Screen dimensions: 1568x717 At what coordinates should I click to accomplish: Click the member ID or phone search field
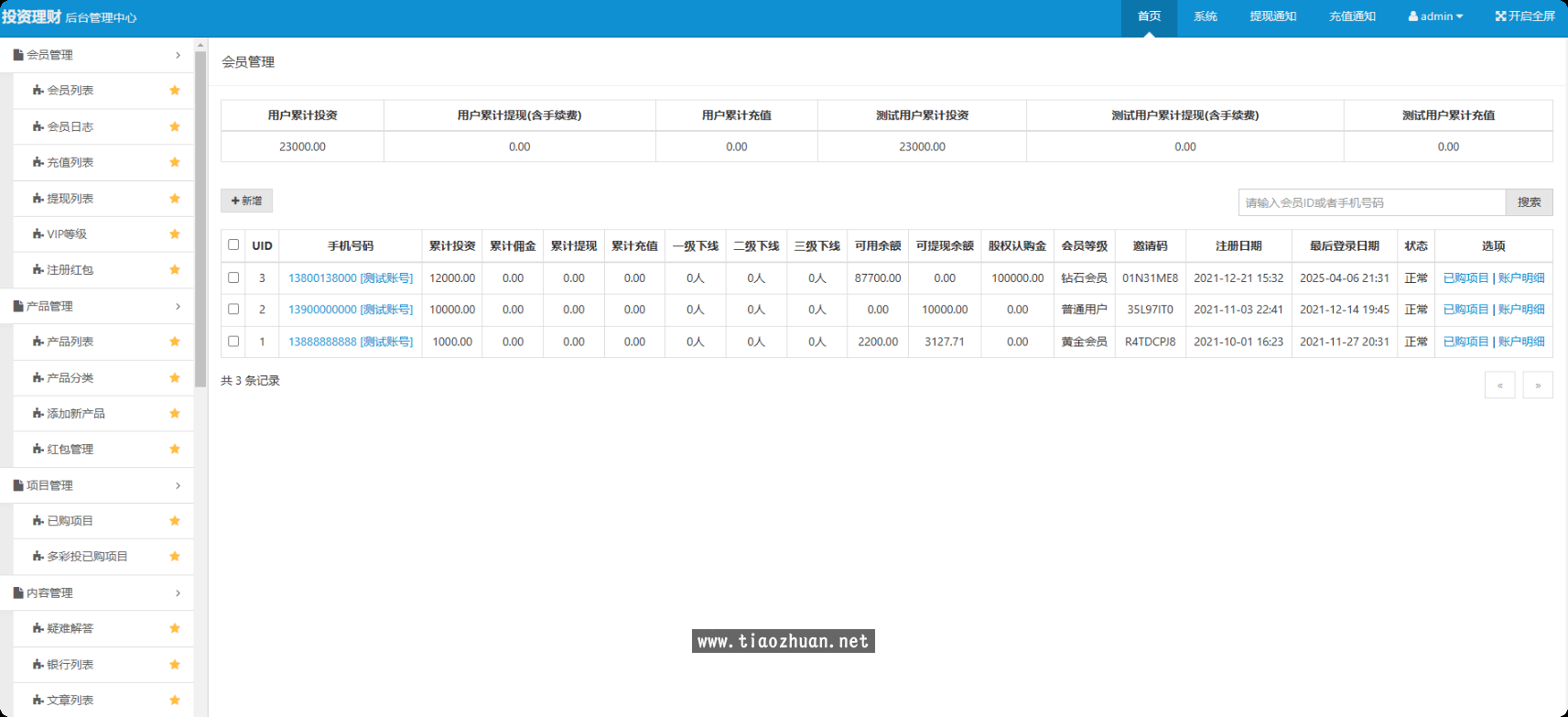1372,202
